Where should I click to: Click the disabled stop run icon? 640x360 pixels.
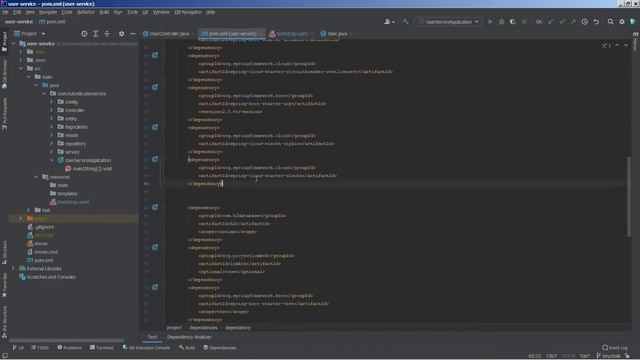point(524,22)
